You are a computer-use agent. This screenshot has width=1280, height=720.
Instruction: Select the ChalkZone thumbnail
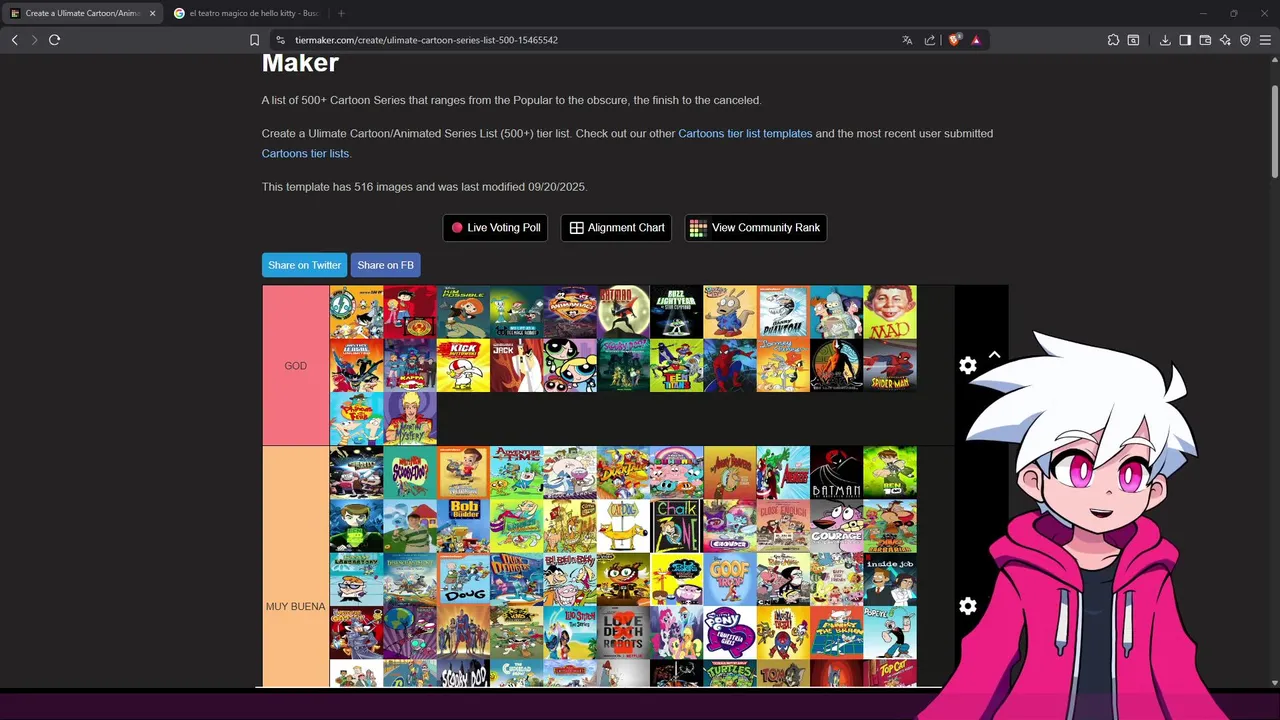676,525
